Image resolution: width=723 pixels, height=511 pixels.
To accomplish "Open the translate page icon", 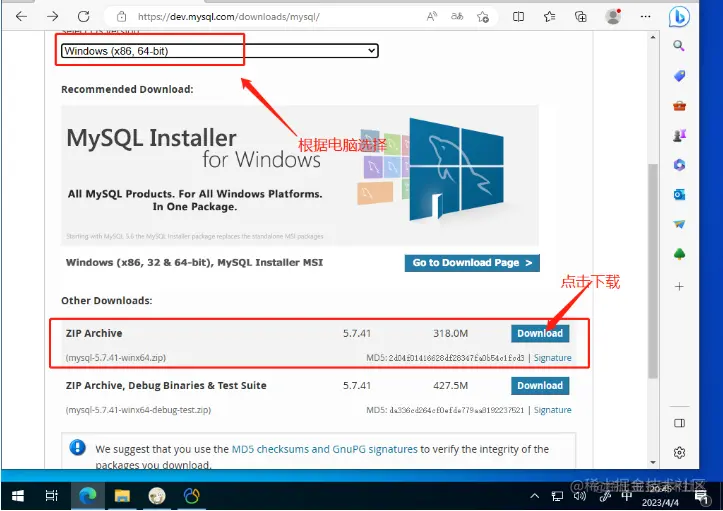I will (x=456, y=17).
